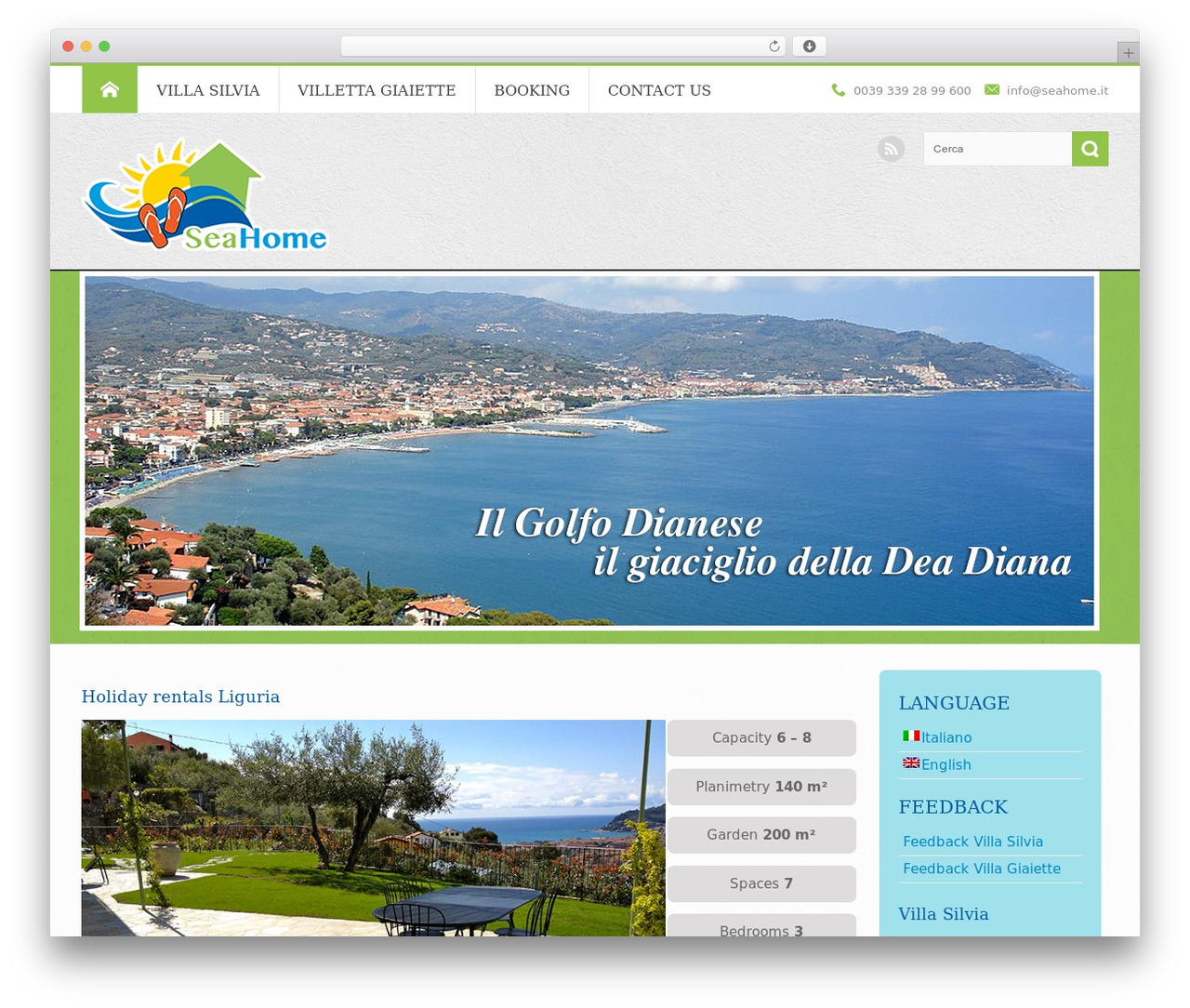
Task: Click the phone icon beside the number
Action: pyautogui.click(x=839, y=90)
